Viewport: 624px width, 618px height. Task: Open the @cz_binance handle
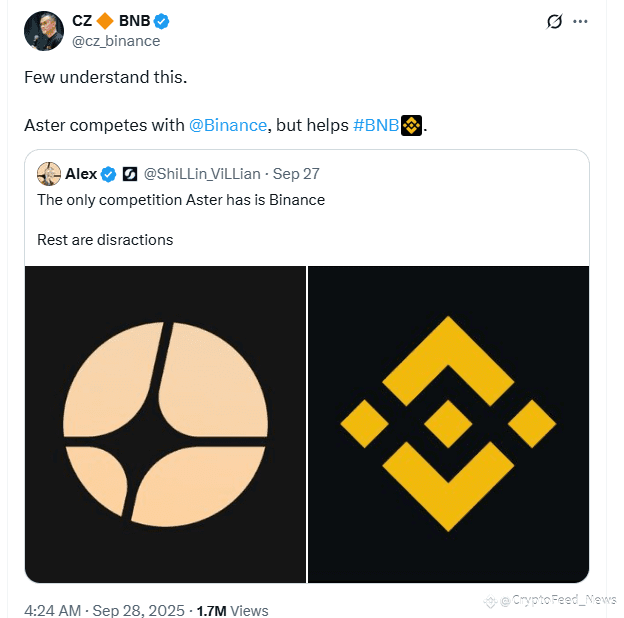(116, 41)
